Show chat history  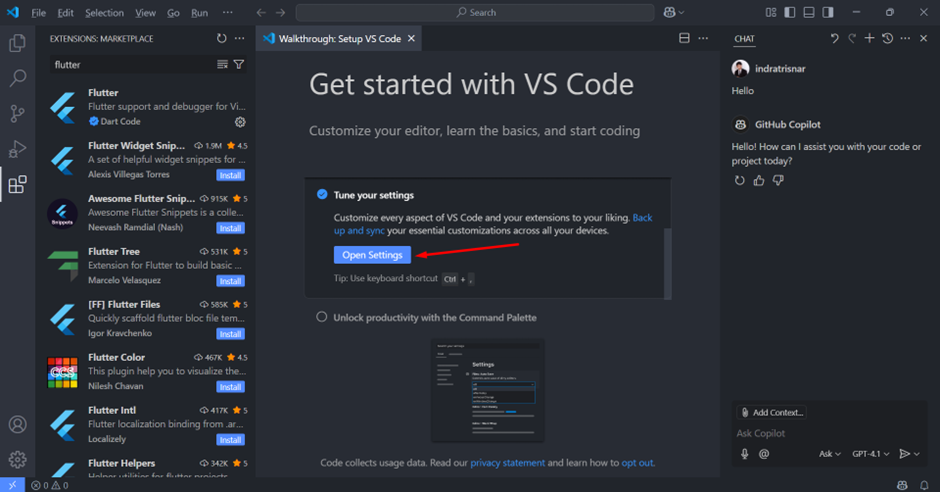[x=888, y=38]
